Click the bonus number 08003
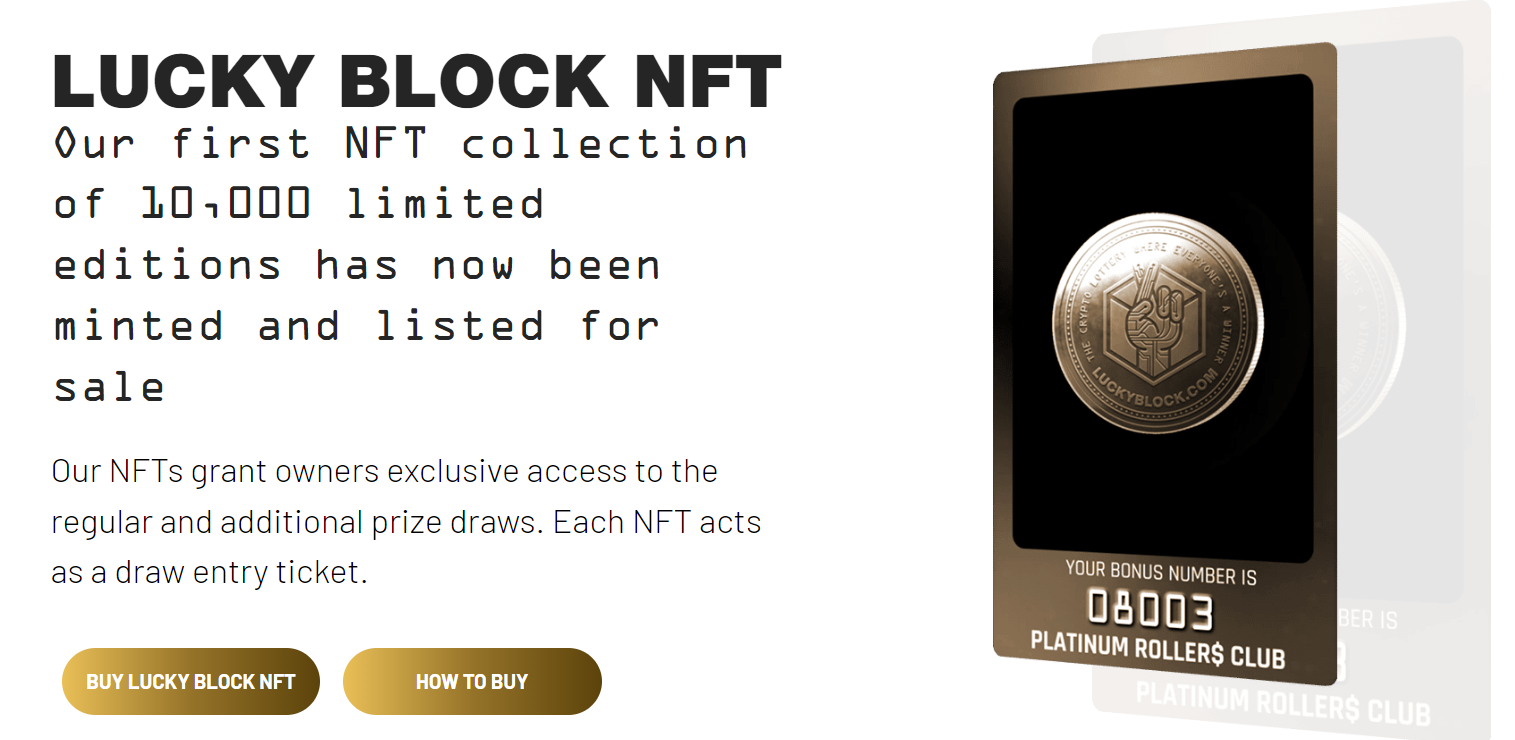The width and height of the screenshot is (1515, 740). click(x=1150, y=611)
